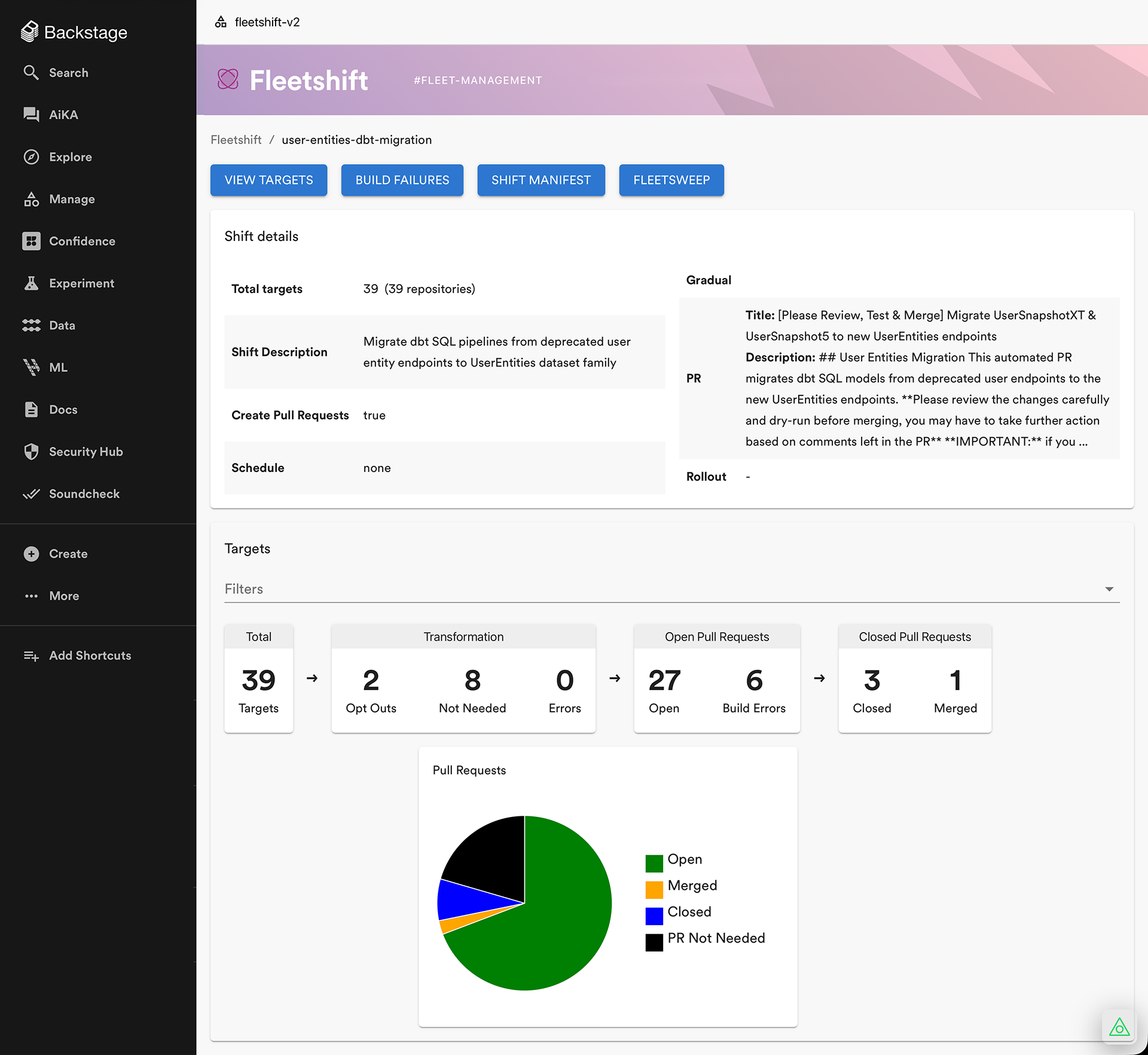Open the ML section icon
This screenshot has width=1148, height=1055.
32,367
